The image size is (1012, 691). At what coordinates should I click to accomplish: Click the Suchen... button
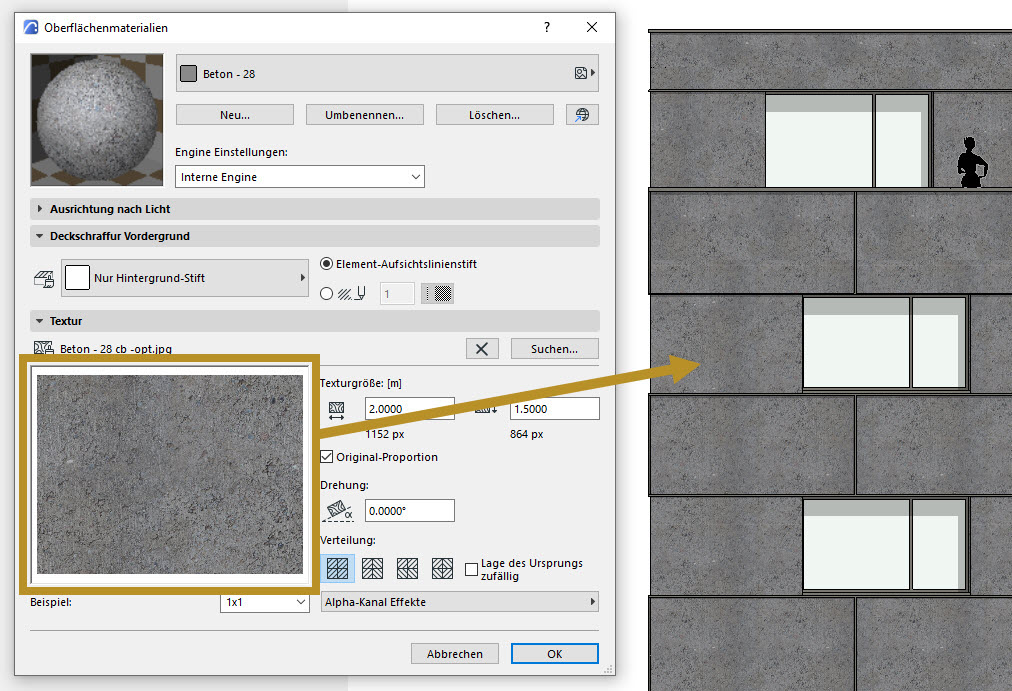pos(554,349)
